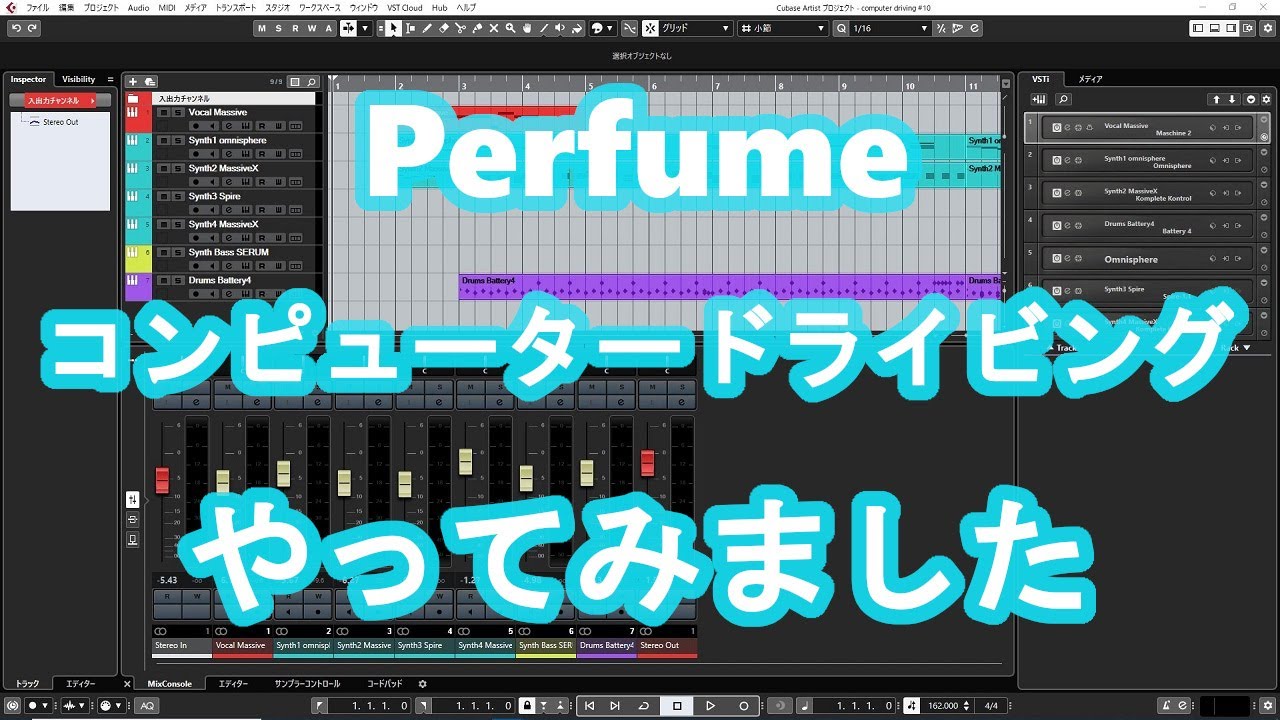The width and height of the screenshot is (1280, 720).
Task: Open the ファイル menu
Action: click(x=38, y=7)
